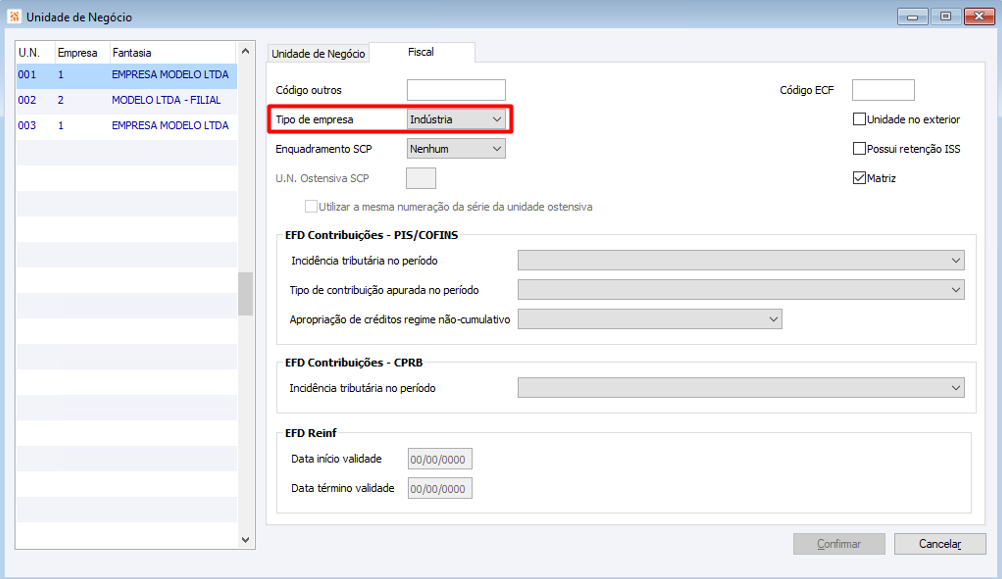Click list scrollbar up arrow

point(245,50)
